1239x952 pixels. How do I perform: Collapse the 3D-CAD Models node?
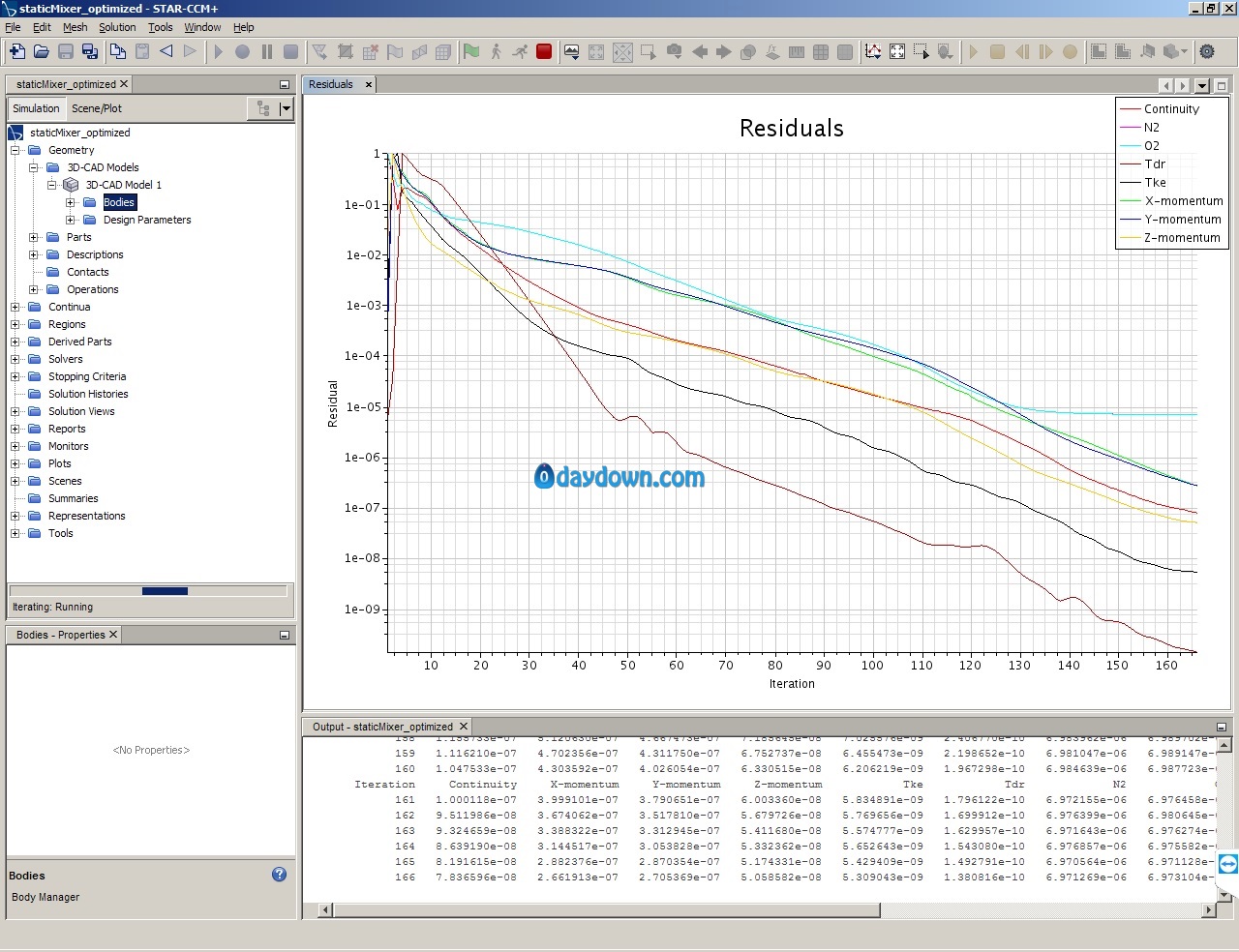point(33,167)
